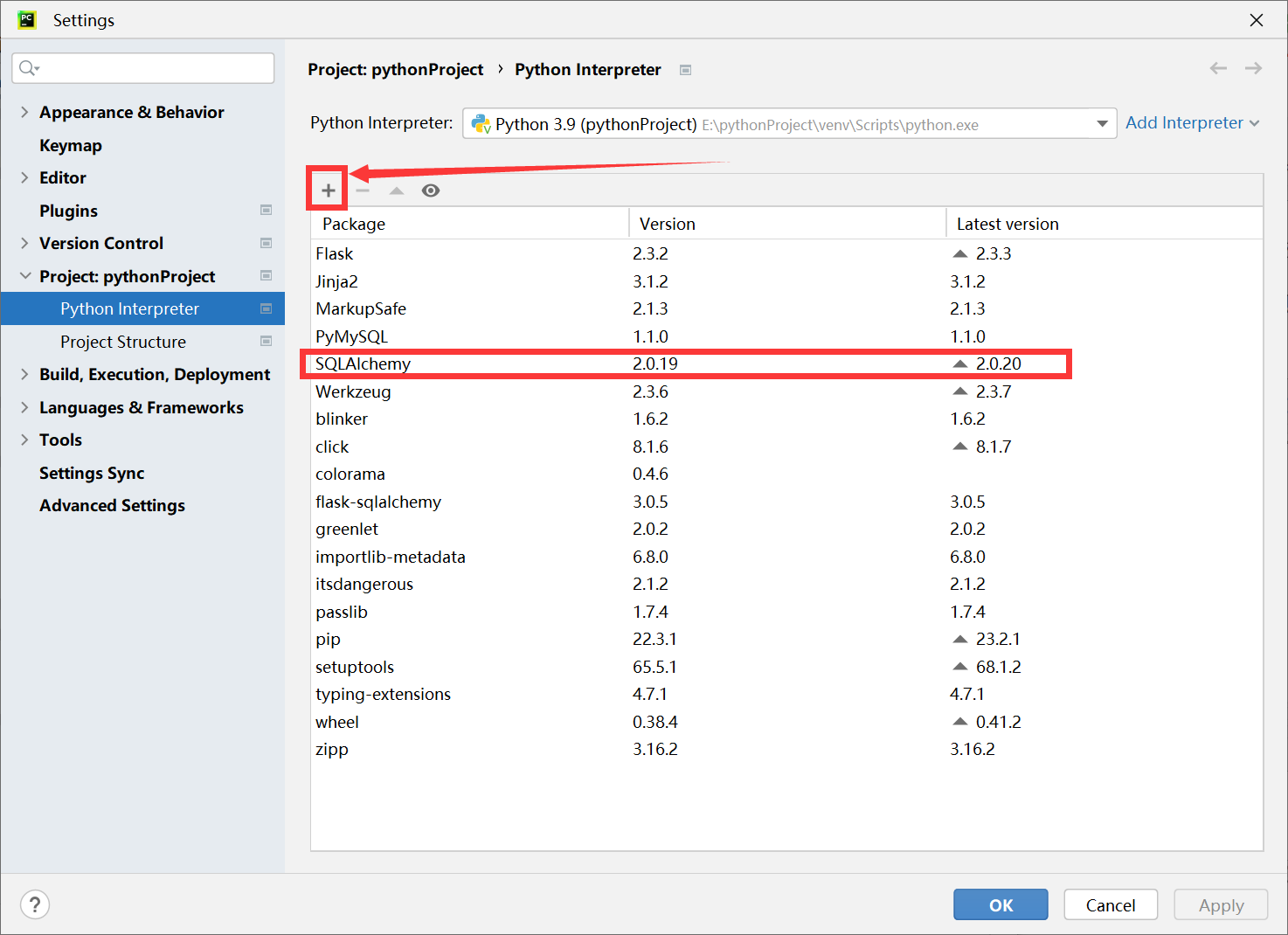Select the SQLAlchemy package row
The height and width of the screenshot is (935, 1288).
pyautogui.click(x=786, y=364)
